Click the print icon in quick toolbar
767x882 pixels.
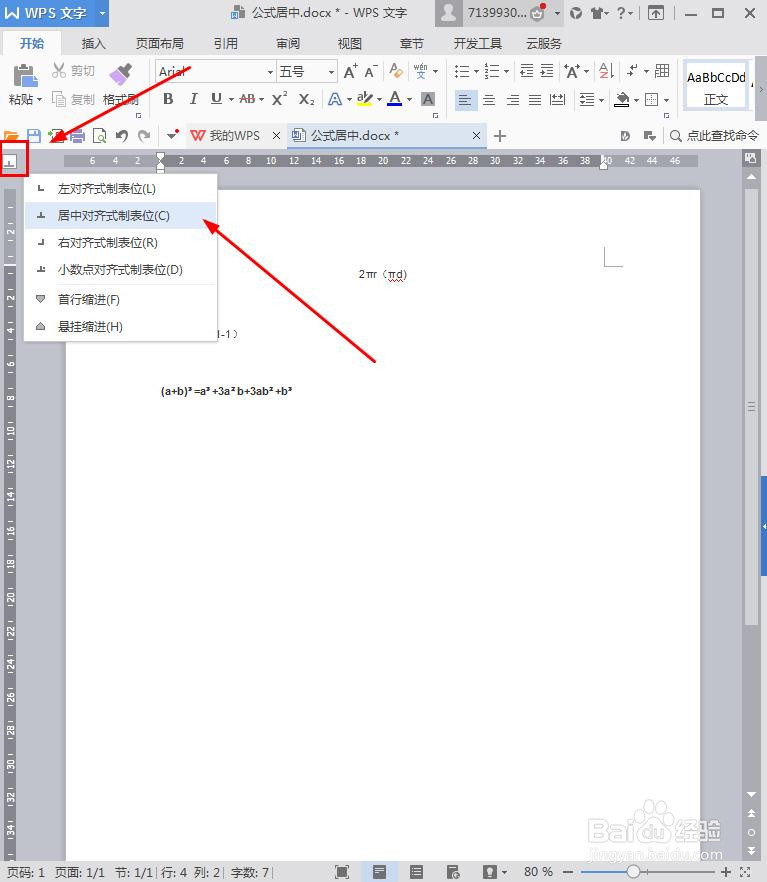coord(77,136)
